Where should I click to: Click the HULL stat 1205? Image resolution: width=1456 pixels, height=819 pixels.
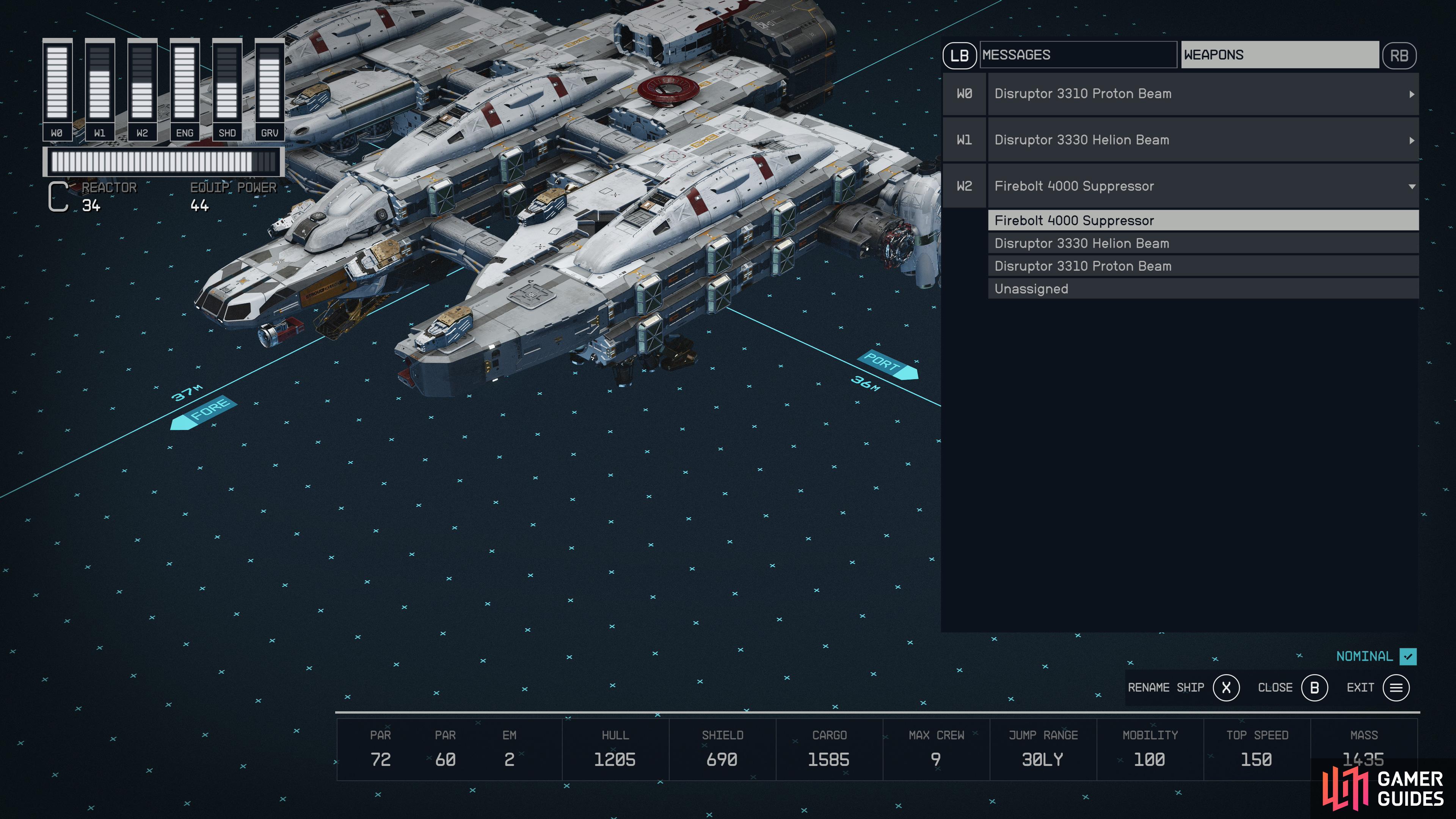point(615,759)
